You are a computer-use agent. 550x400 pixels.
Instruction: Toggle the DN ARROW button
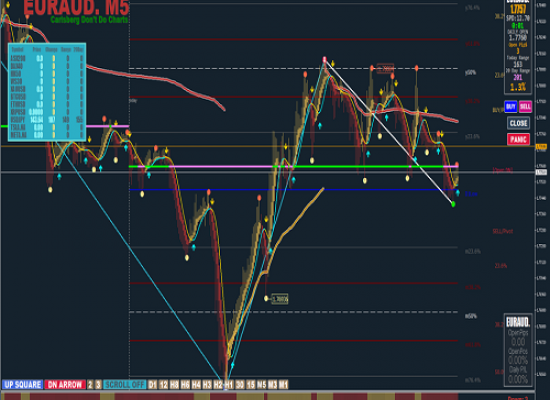tap(65, 385)
